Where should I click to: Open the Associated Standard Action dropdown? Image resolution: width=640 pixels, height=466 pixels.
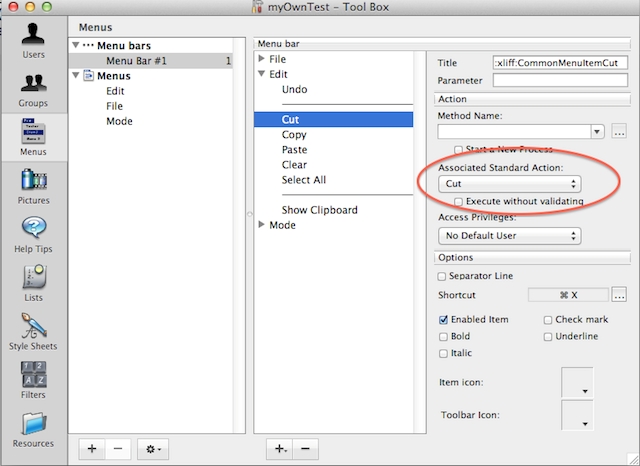(509, 184)
